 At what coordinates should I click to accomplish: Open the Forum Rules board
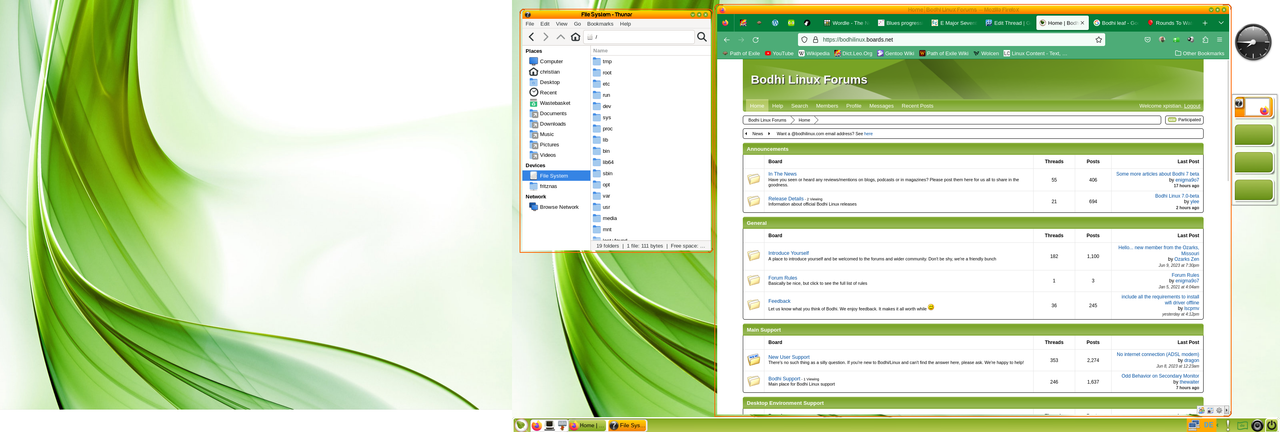coord(782,278)
